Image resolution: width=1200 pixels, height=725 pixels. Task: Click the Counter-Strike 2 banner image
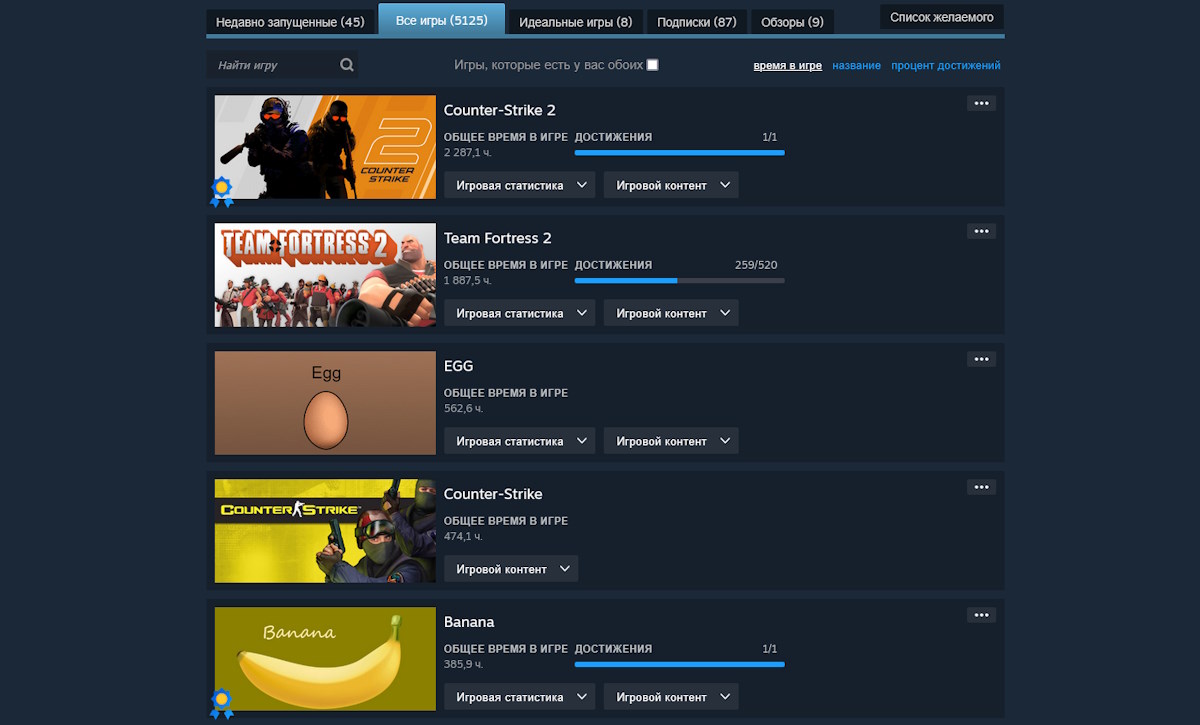tap(325, 147)
